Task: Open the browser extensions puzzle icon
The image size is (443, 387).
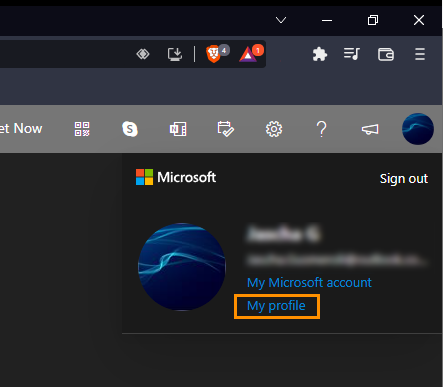Action: tap(320, 54)
